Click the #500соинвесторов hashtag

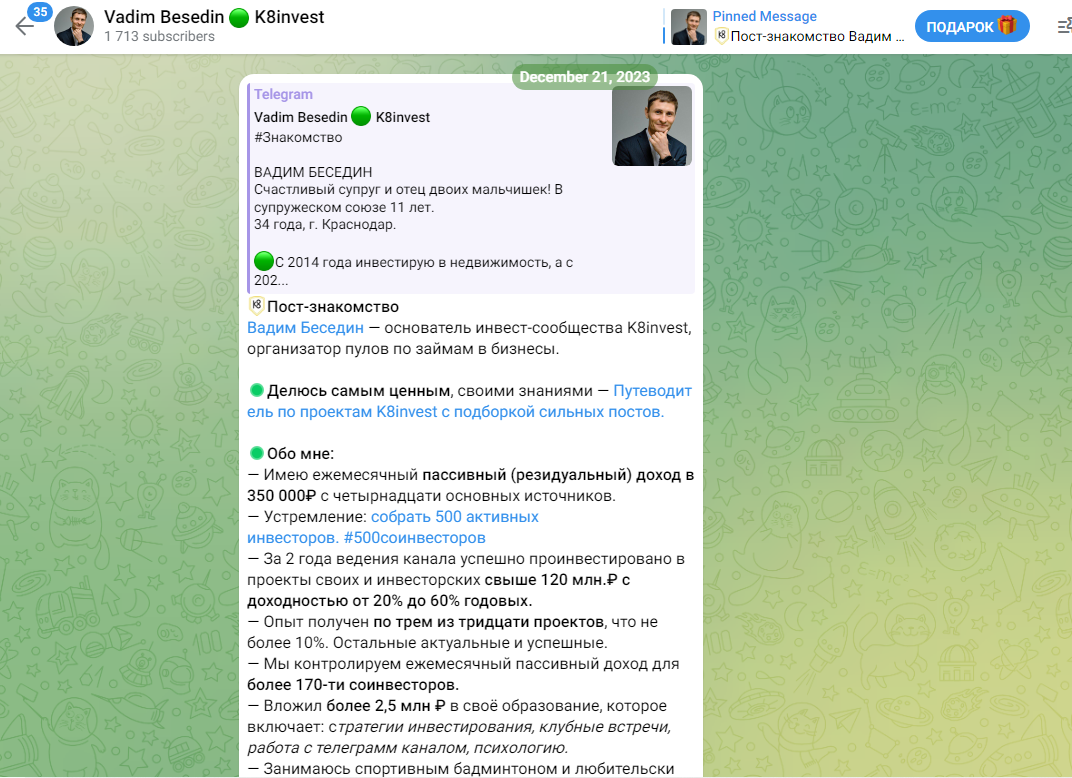(414, 538)
